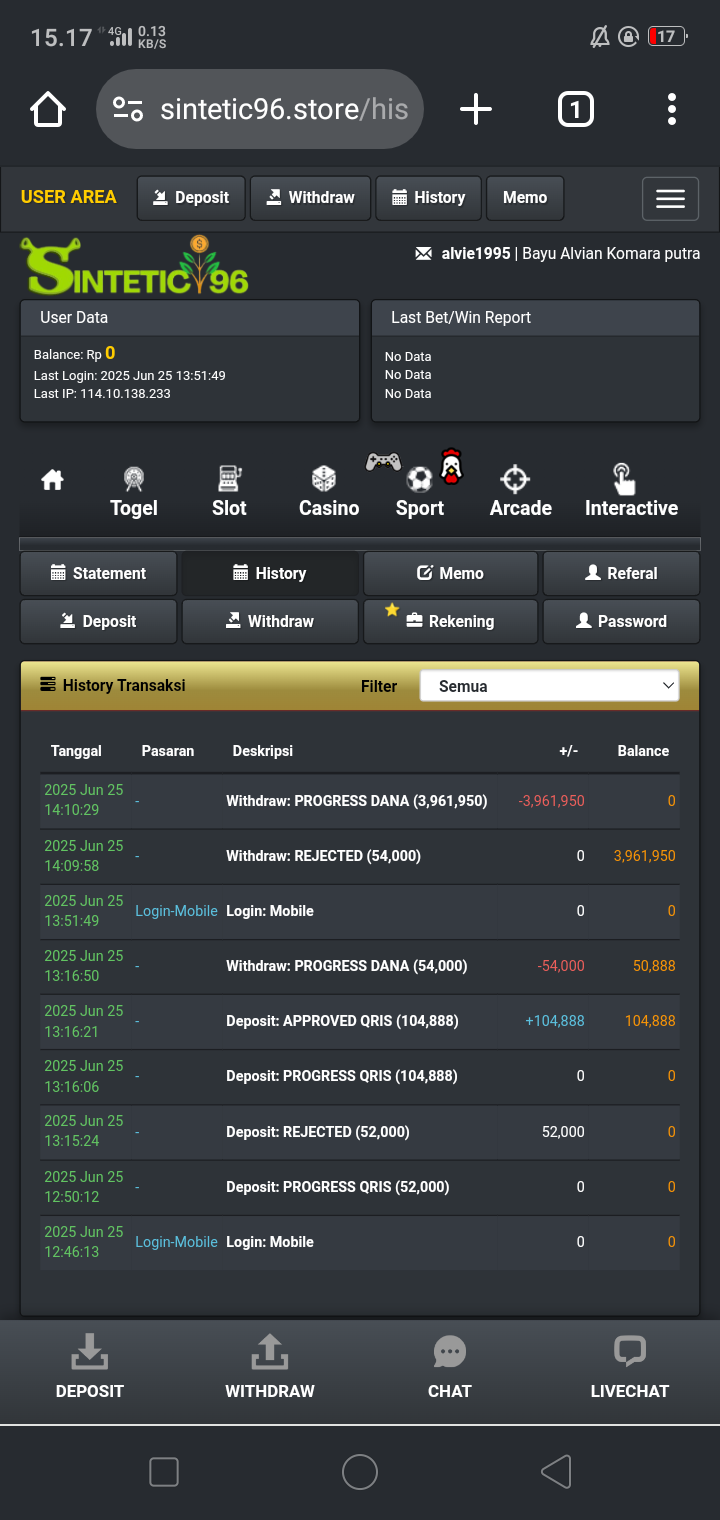Open a new browser tab

[x=476, y=109]
